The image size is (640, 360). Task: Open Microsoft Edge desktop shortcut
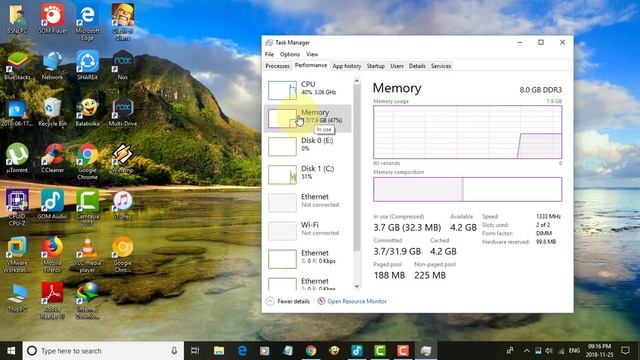pos(87,22)
